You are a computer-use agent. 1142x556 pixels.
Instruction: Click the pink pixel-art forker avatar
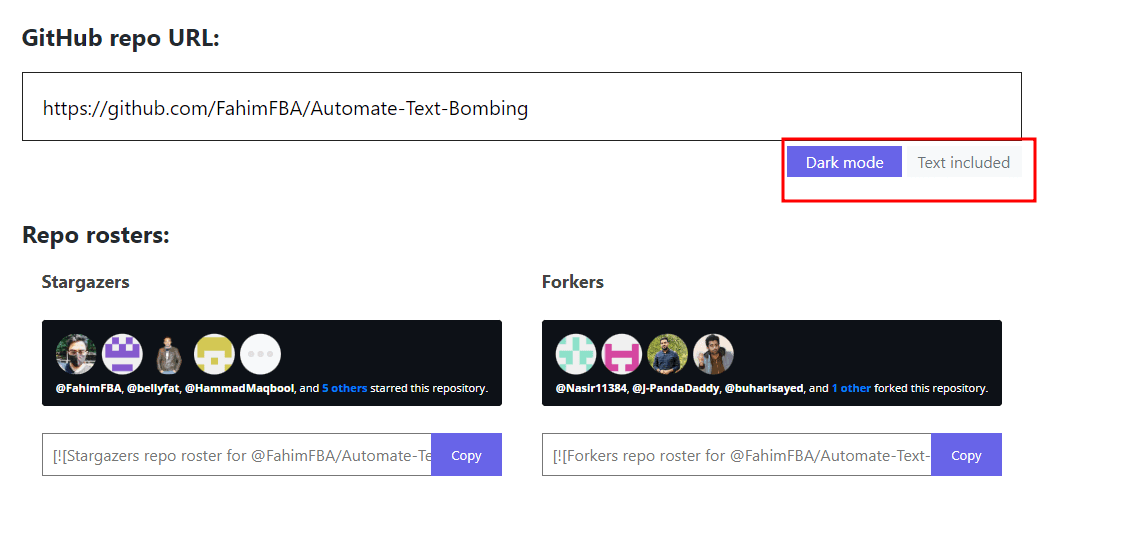tap(622, 354)
